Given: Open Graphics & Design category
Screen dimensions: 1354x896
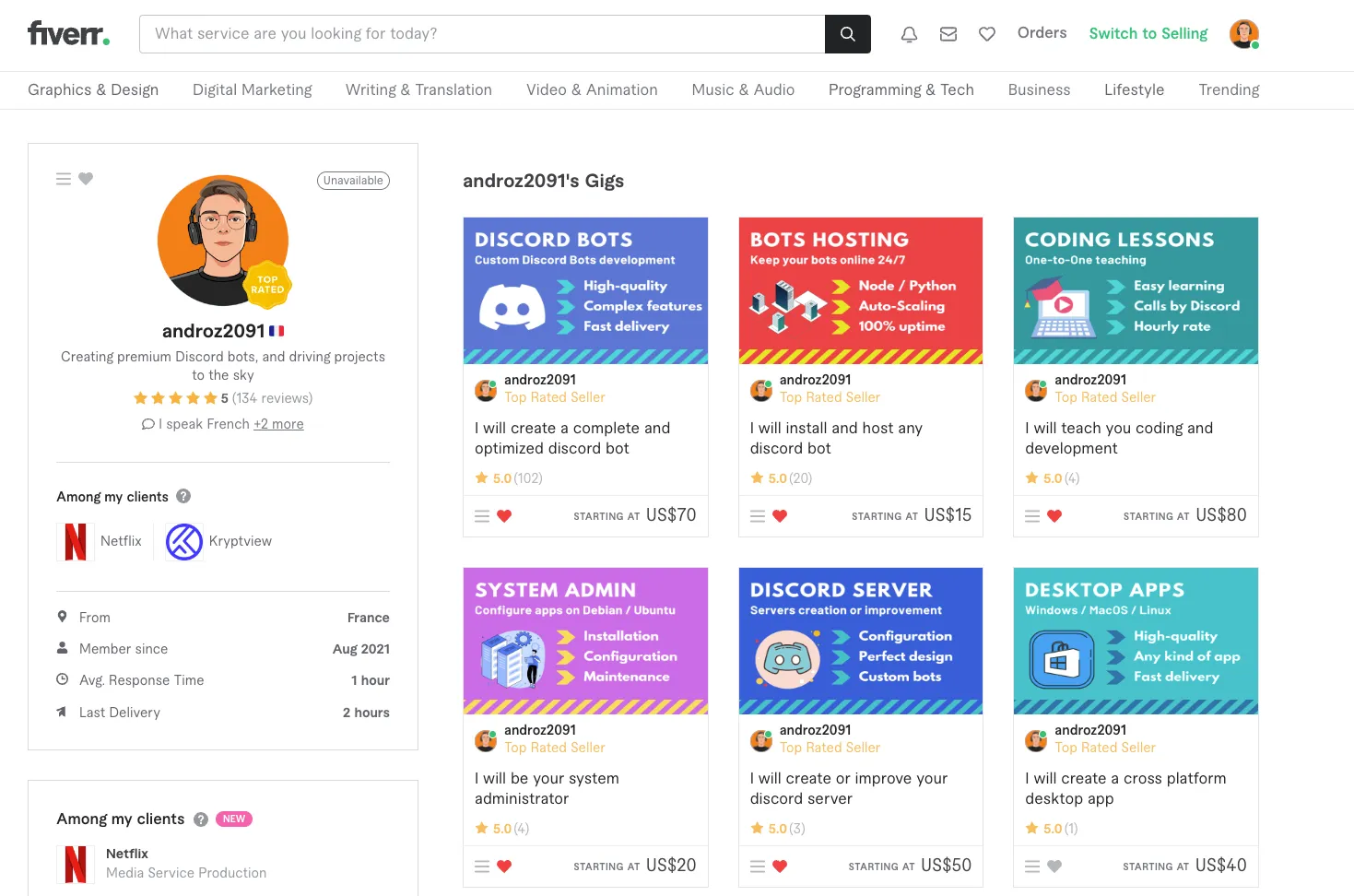Looking at the screenshot, I should click(93, 89).
